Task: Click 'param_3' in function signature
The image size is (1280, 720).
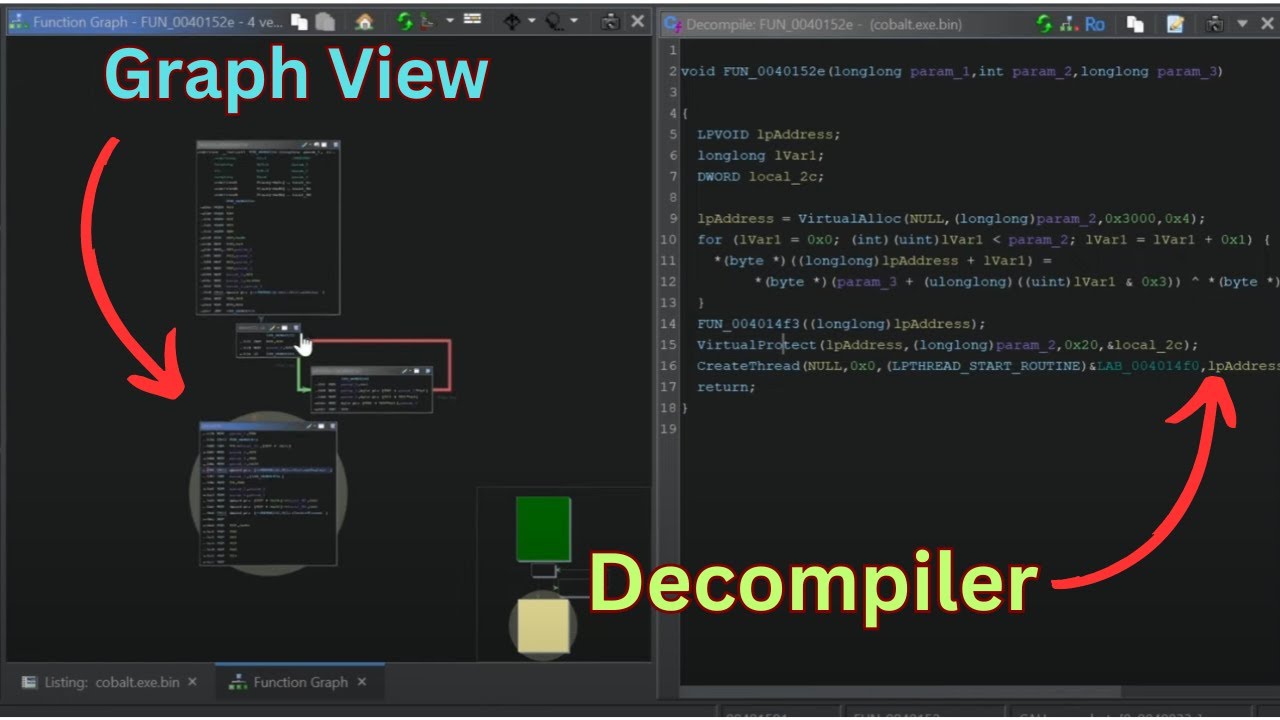Action: [1186, 72]
